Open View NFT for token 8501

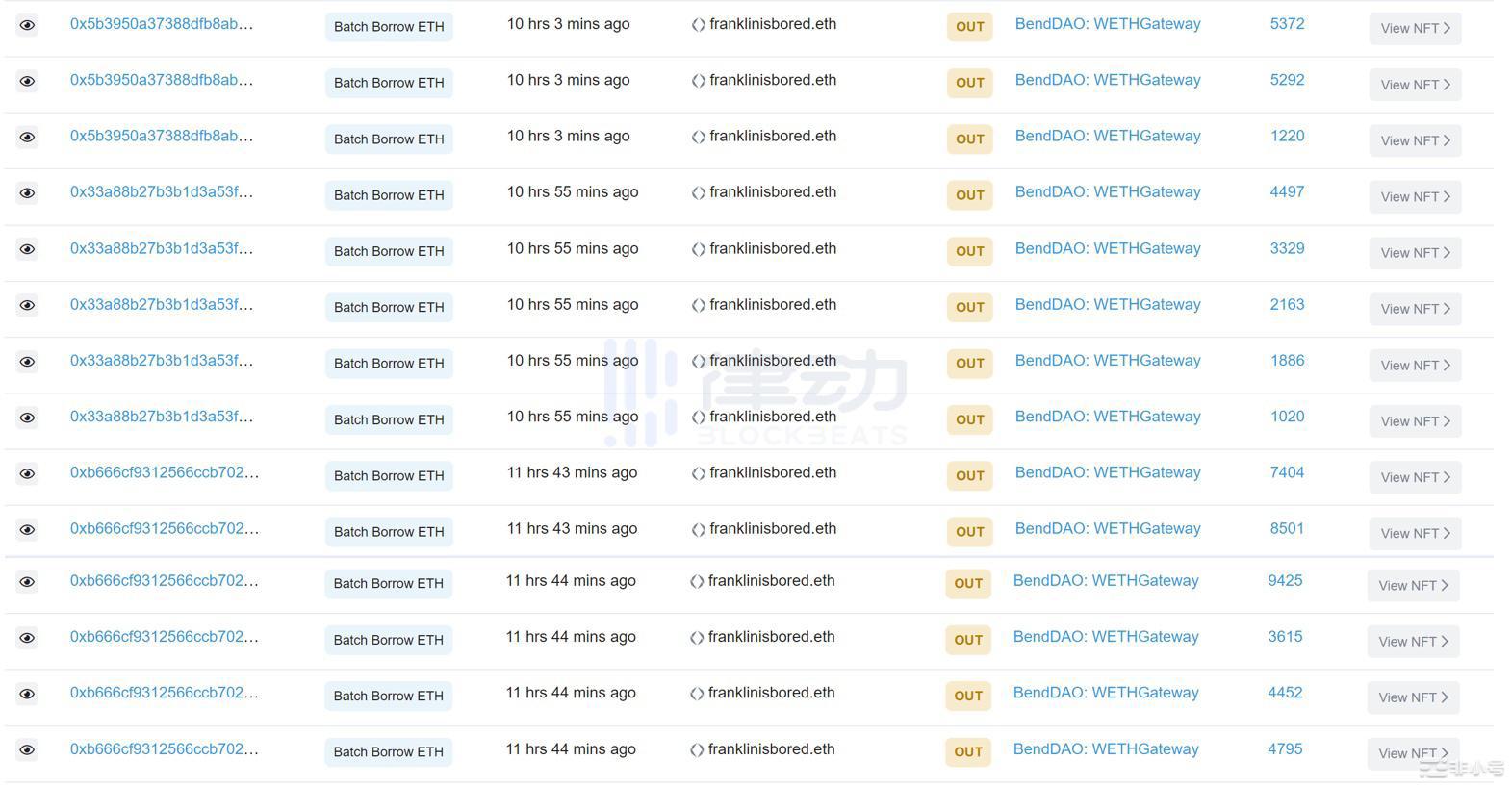[x=1415, y=533]
